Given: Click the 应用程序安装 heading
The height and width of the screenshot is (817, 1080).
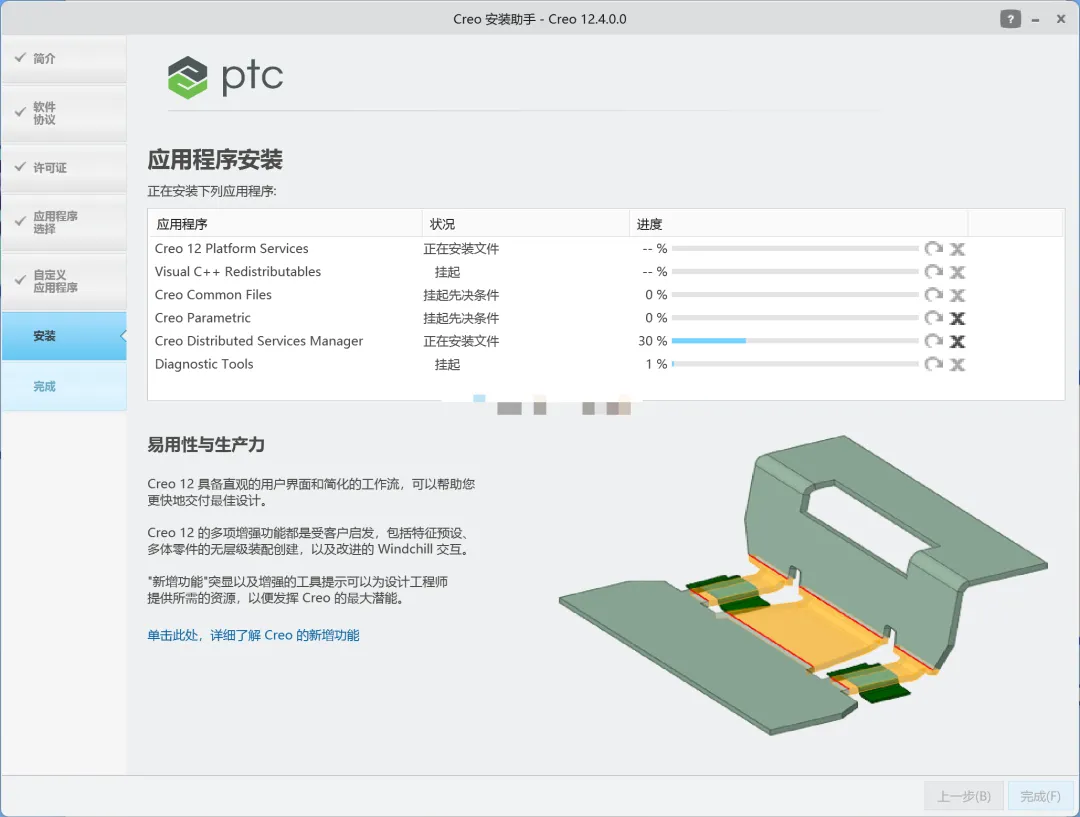Looking at the screenshot, I should click(x=215, y=160).
